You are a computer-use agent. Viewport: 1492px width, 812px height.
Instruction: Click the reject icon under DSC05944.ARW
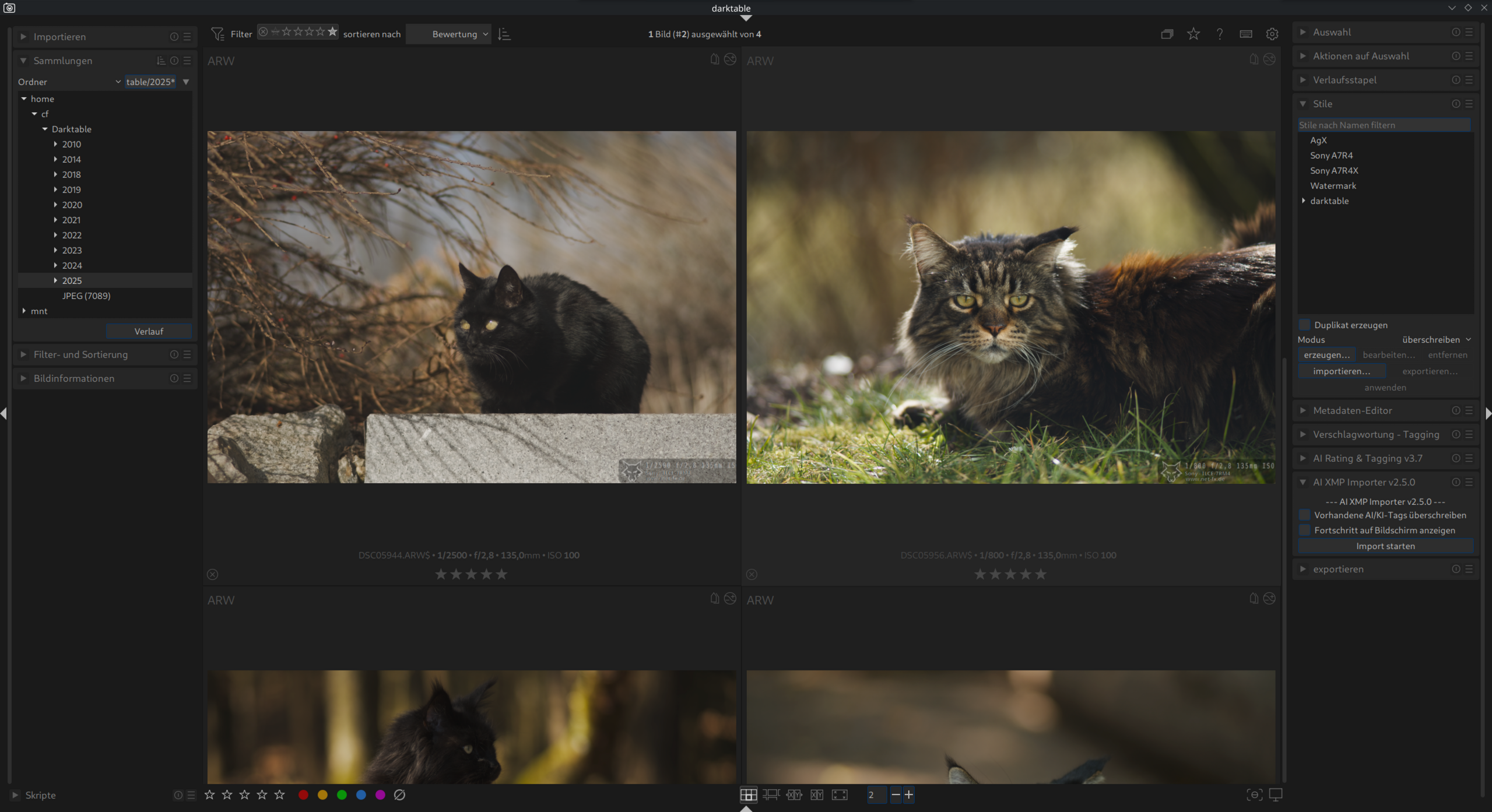tap(212, 574)
